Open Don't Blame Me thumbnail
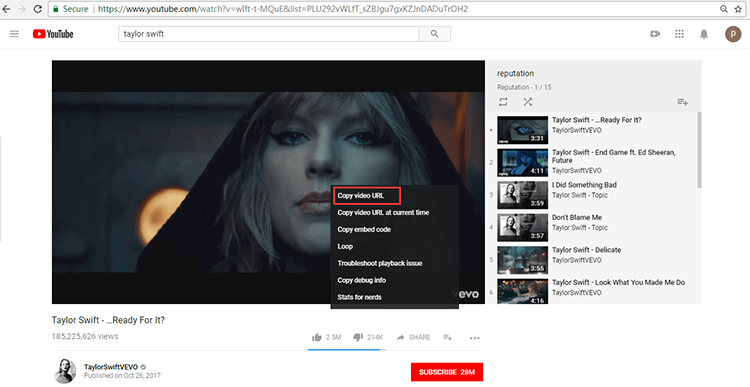The width and height of the screenshot is (750, 387). point(522,227)
